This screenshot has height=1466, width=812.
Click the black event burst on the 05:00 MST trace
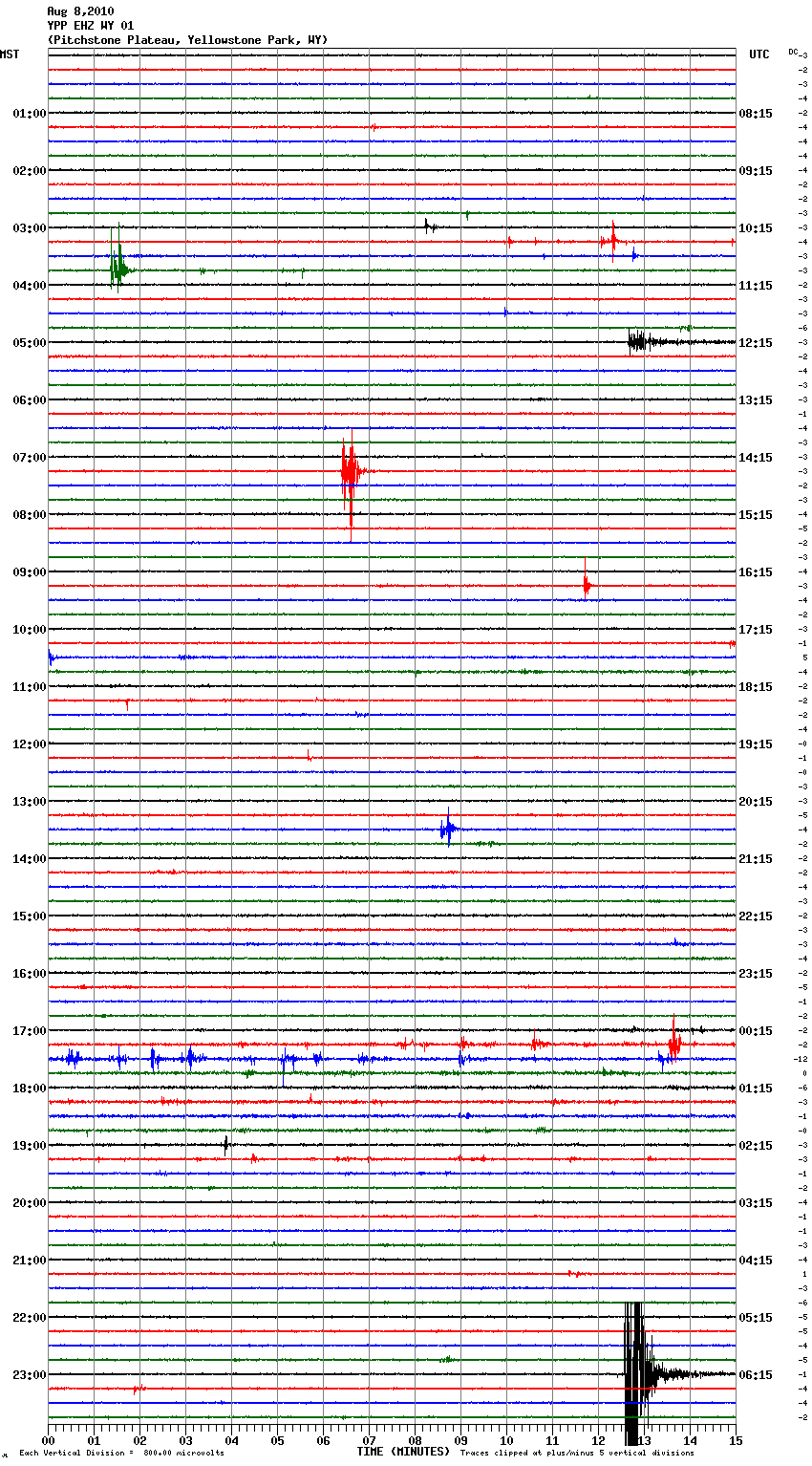click(x=640, y=341)
